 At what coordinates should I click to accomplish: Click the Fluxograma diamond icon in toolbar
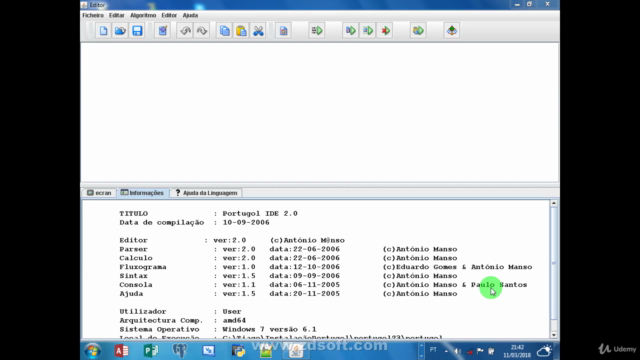452,31
